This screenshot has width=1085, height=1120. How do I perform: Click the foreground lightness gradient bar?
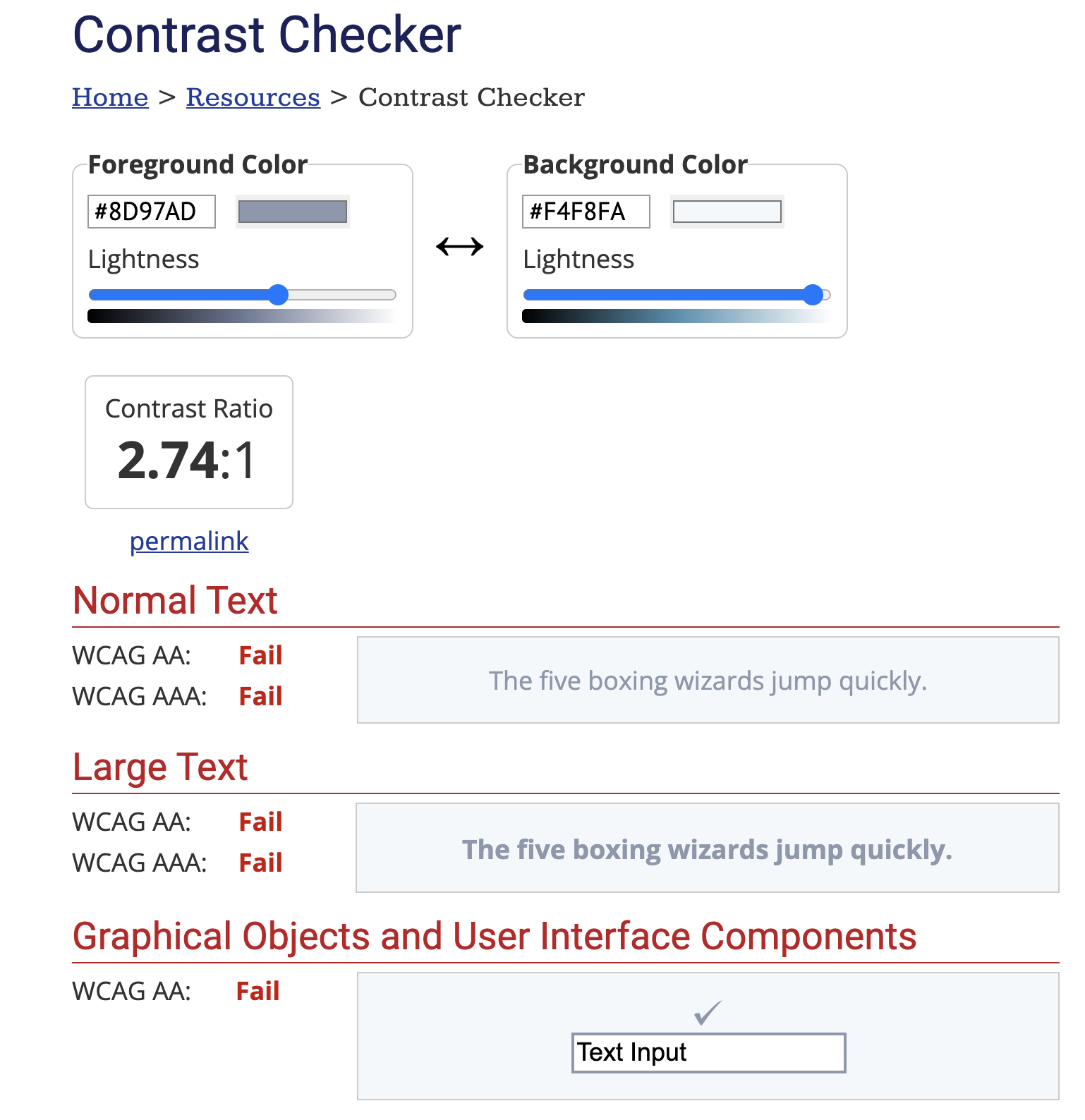coord(242,316)
